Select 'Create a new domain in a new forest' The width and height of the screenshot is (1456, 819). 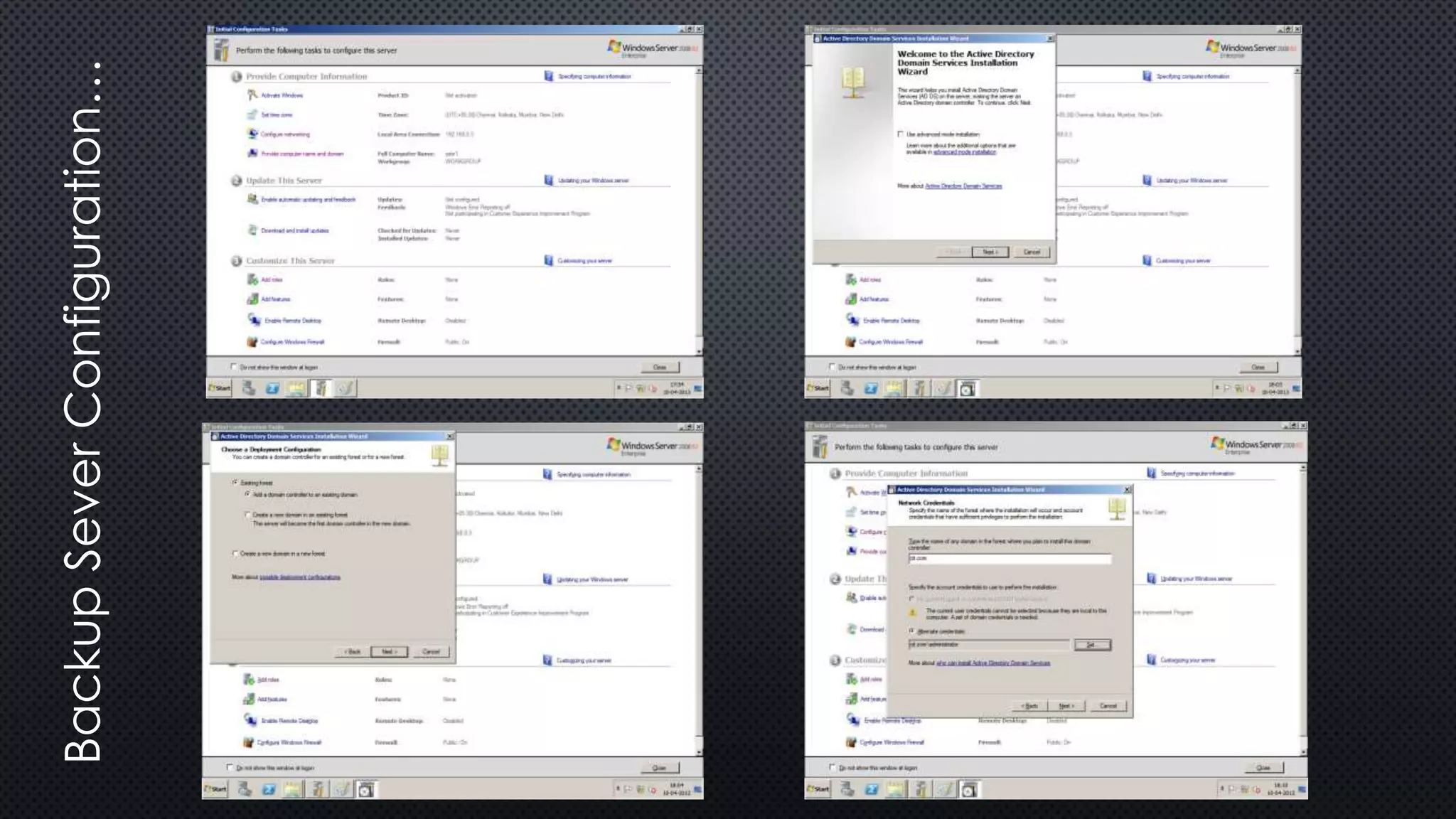(x=235, y=553)
